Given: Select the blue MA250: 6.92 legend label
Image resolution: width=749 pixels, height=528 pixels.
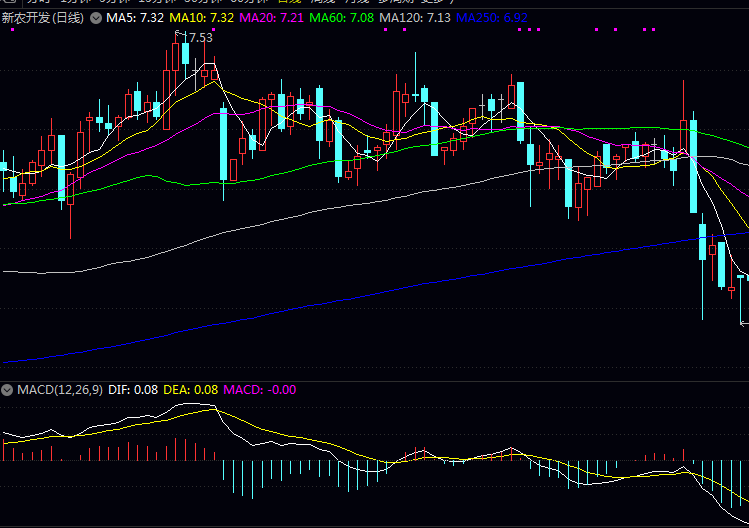Looking at the screenshot, I should coord(492,18).
